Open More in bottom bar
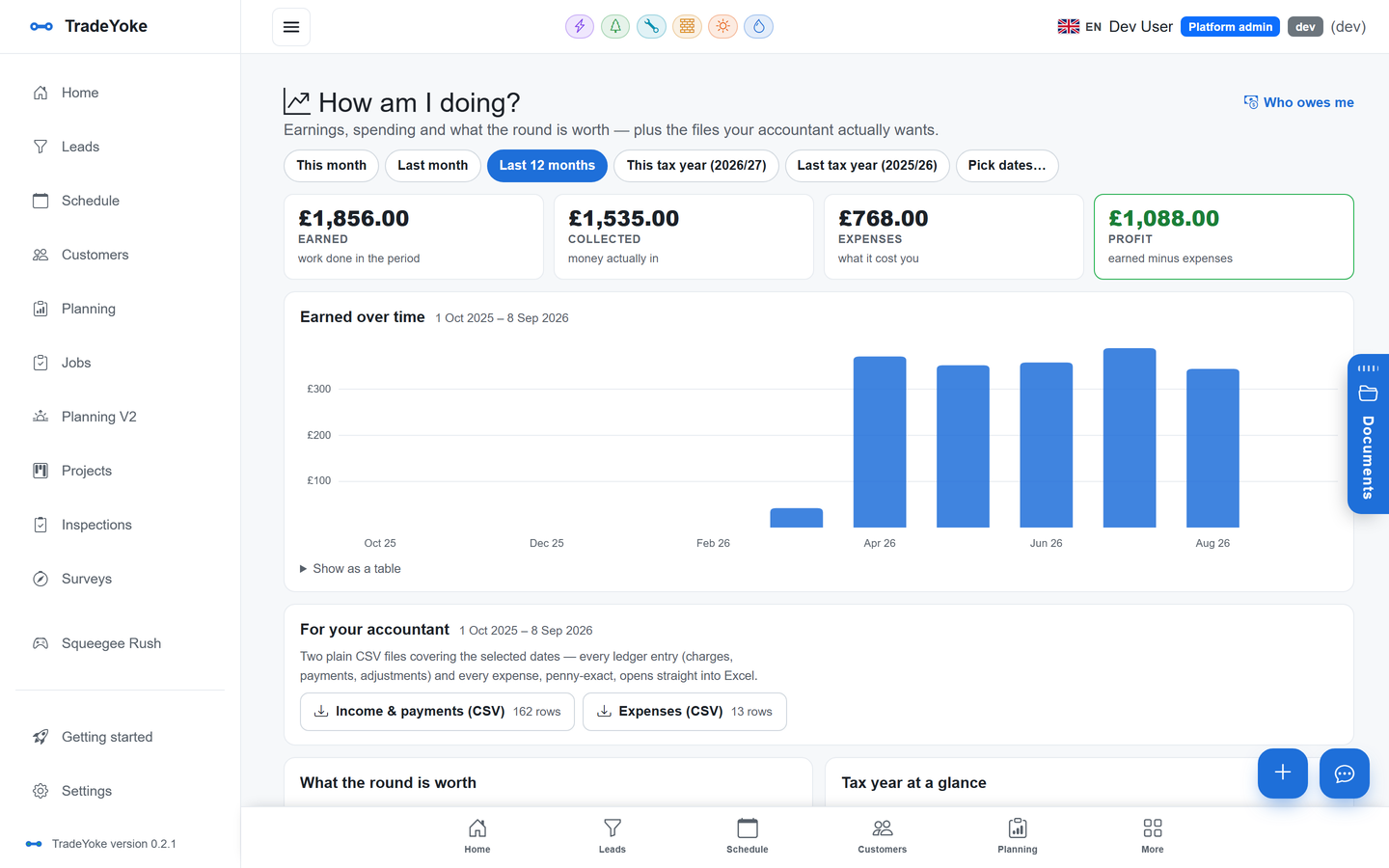This screenshot has width=1389, height=868. tap(1153, 836)
